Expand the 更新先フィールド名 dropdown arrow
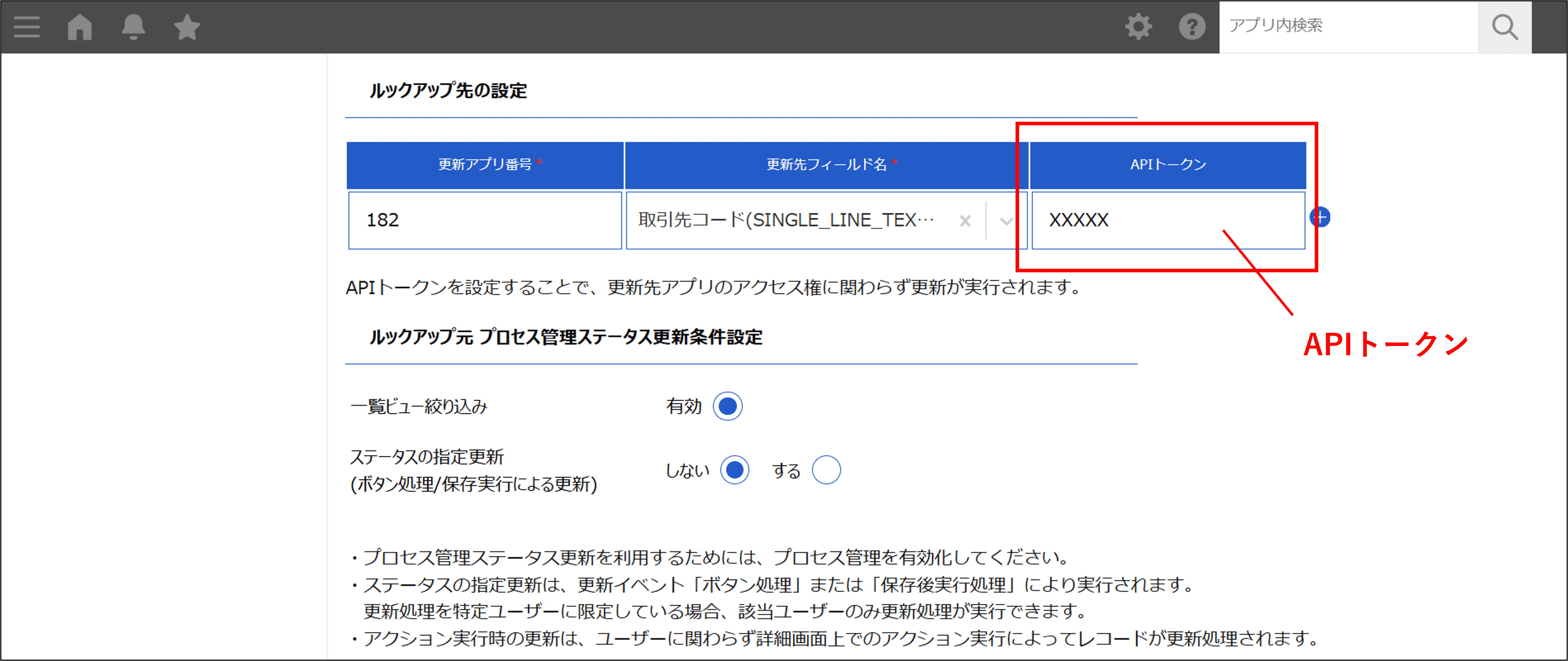The image size is (1568, 661). point(1006,221)
